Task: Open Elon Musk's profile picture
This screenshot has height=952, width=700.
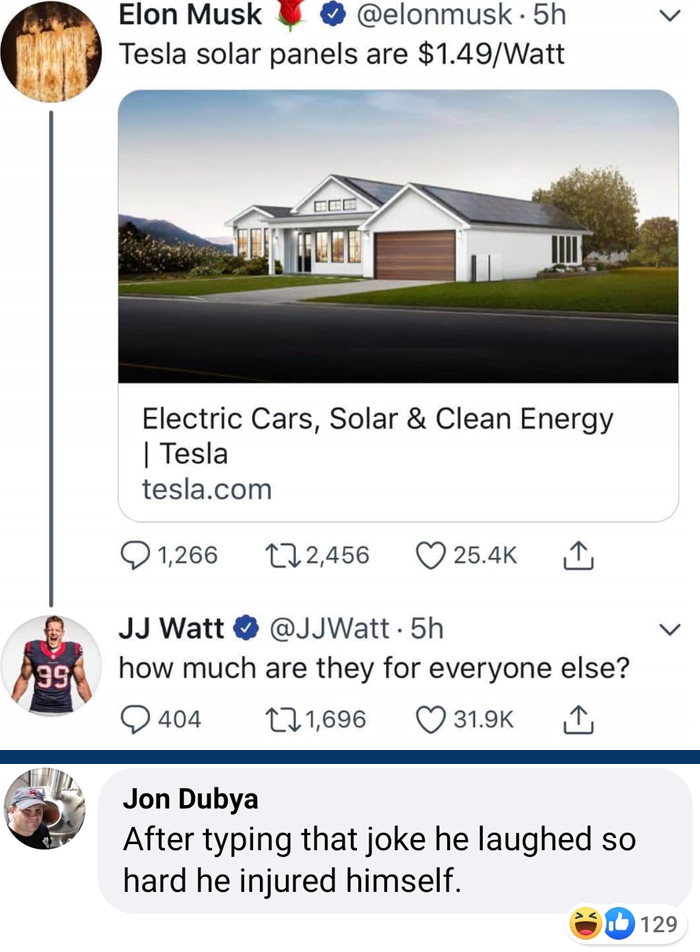Action: pos(52,51)
